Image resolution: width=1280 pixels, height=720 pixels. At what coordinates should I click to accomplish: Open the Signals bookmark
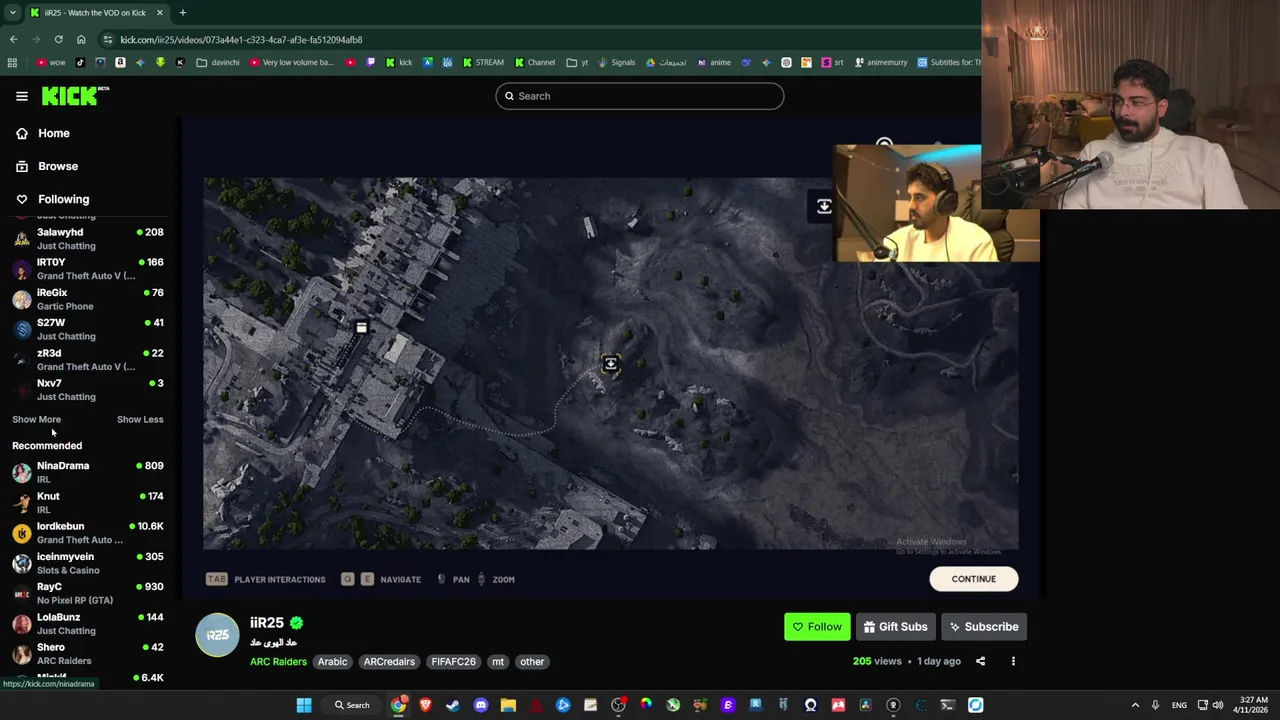click(617, 62)
